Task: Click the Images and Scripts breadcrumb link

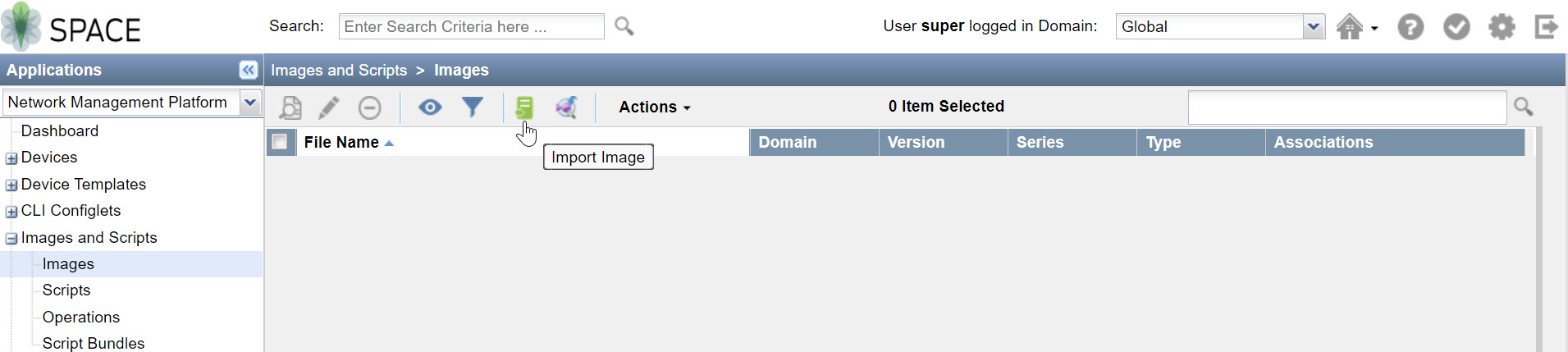Action: coord(339,71)
